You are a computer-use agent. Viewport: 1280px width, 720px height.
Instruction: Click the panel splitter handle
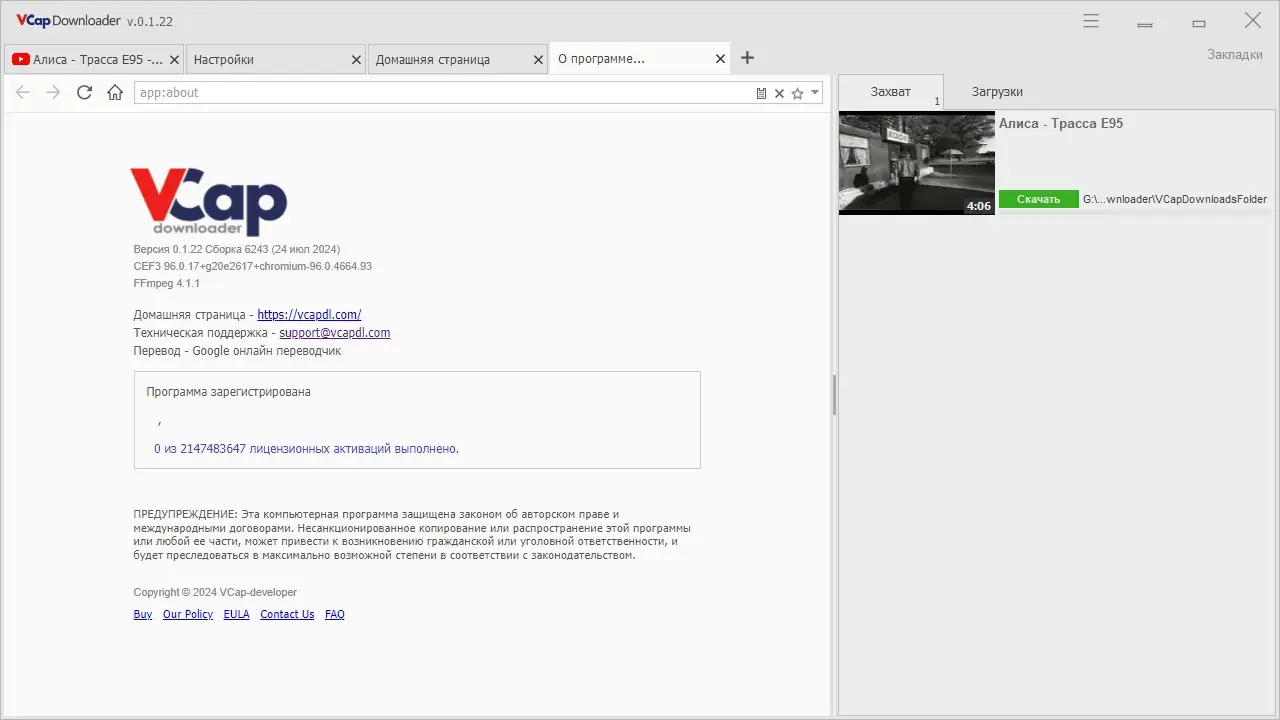(x=834, y=395)
